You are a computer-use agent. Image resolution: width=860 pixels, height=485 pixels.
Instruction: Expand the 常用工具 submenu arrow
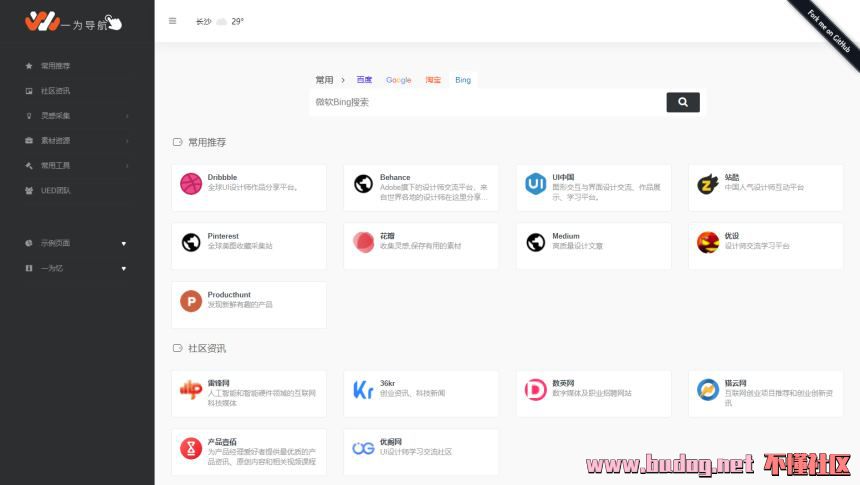click(x=127, y=166)
